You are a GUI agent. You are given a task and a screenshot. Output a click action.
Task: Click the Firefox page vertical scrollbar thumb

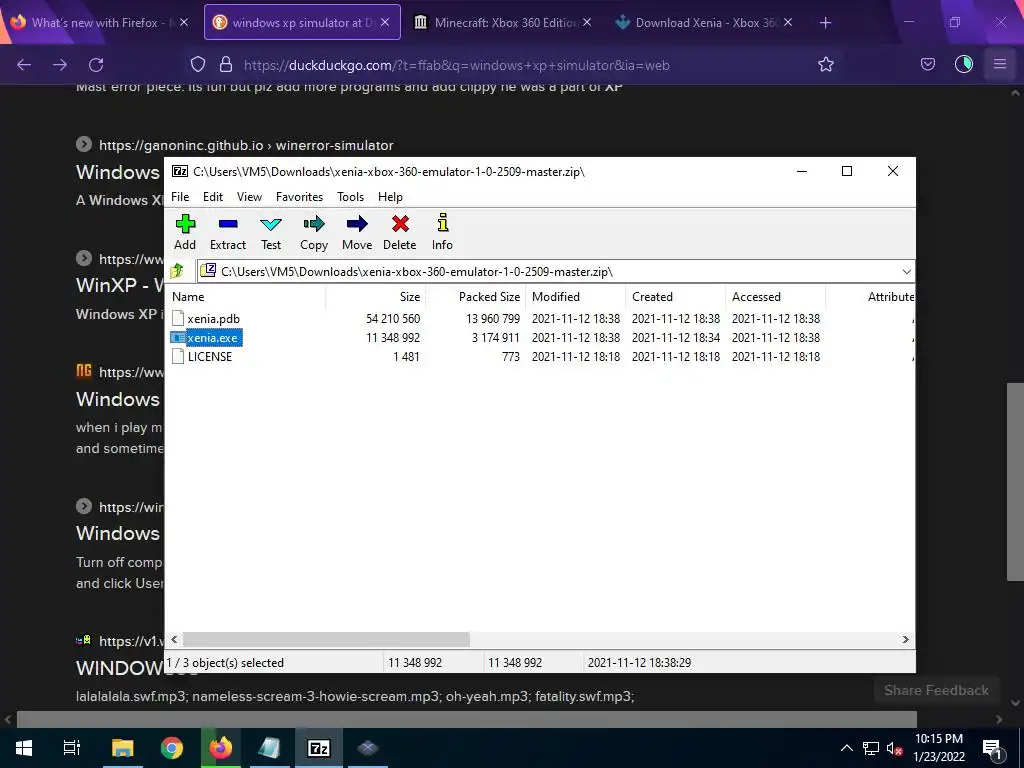click(x=1015, y=481)
